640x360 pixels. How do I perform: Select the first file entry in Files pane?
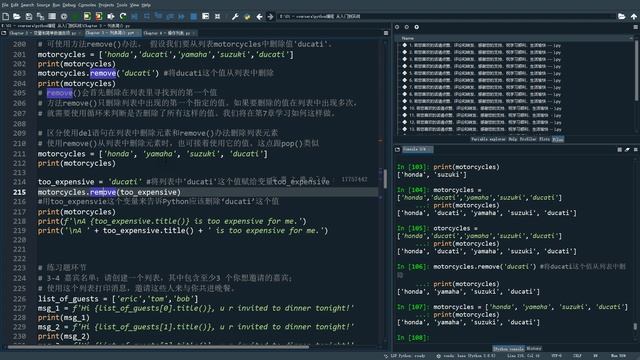(x=482, y=45)
